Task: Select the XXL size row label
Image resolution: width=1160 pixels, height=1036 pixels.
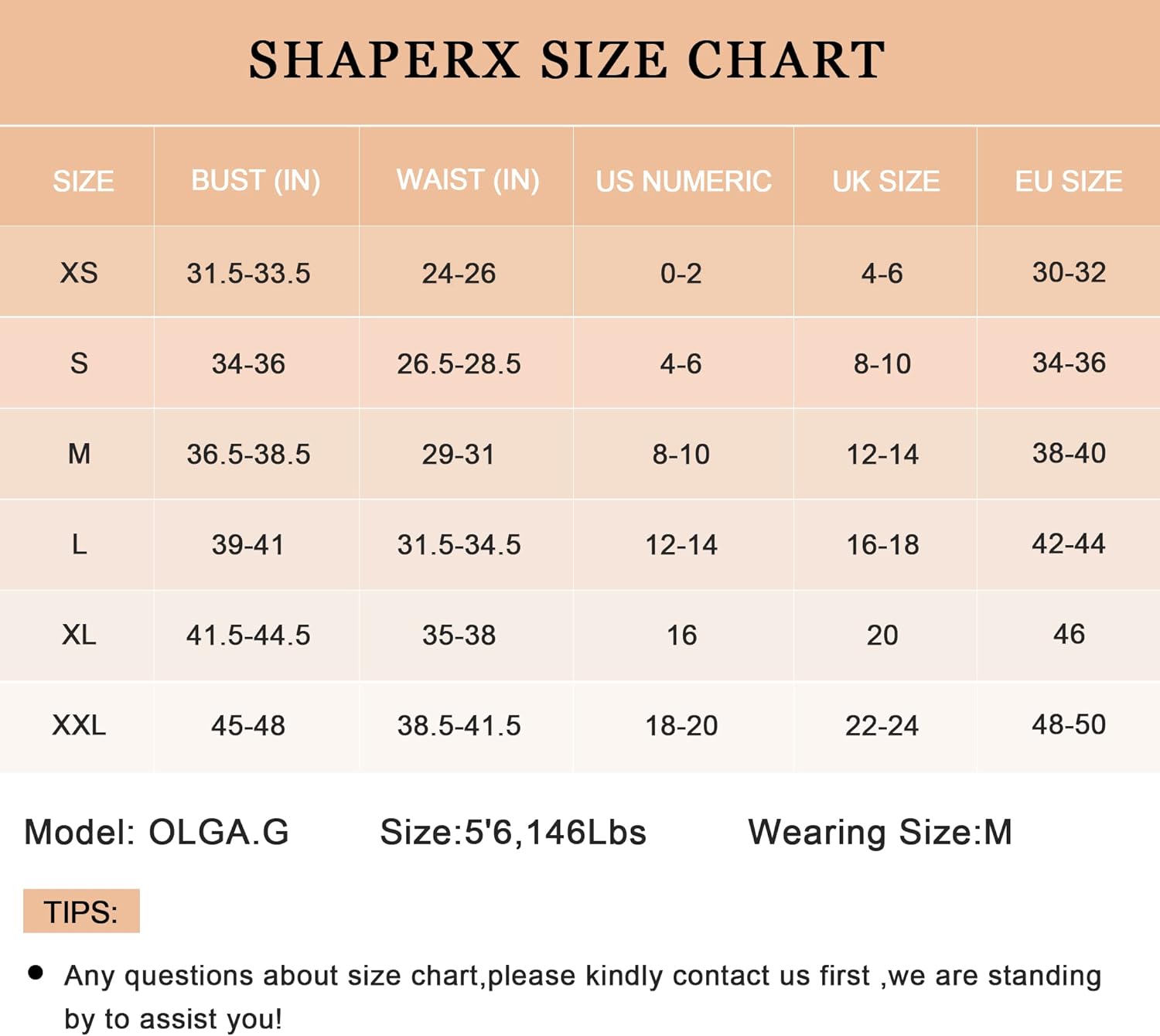Action: click(x=79, y=725)
